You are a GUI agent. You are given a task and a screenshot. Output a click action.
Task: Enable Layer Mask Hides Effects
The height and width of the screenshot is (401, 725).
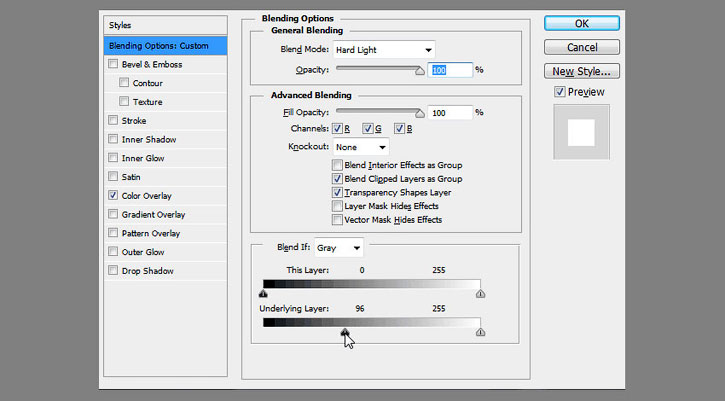[337, 206]
